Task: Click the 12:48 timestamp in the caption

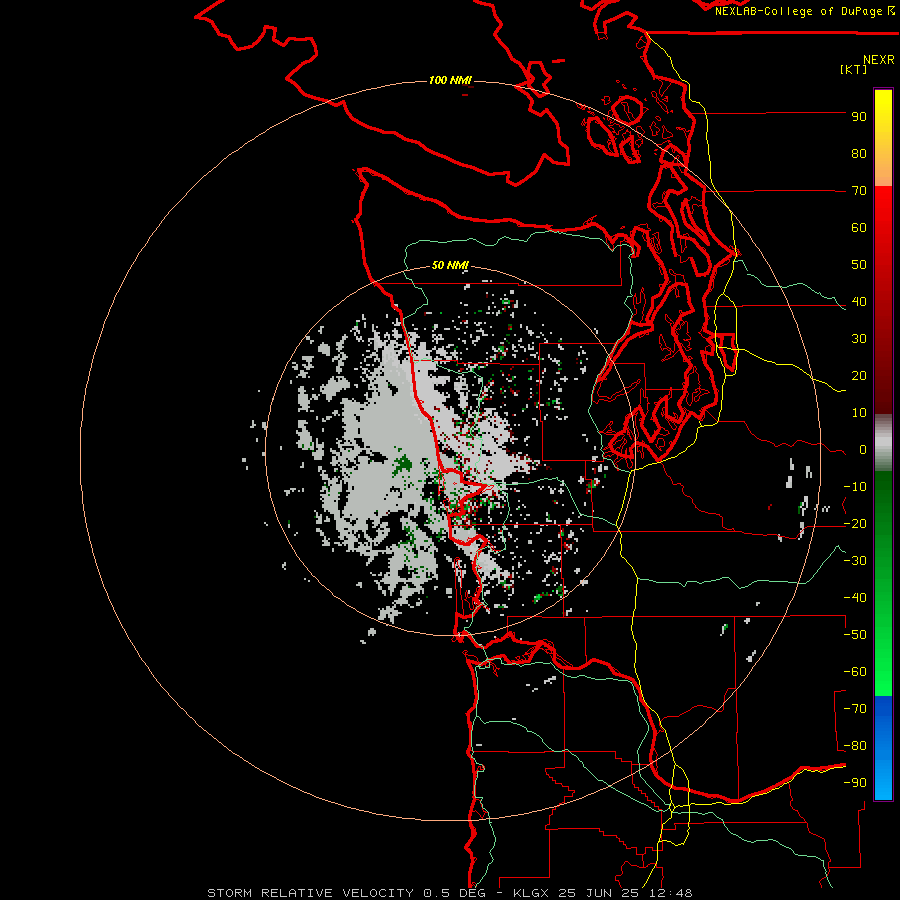Action: [671, 893]
